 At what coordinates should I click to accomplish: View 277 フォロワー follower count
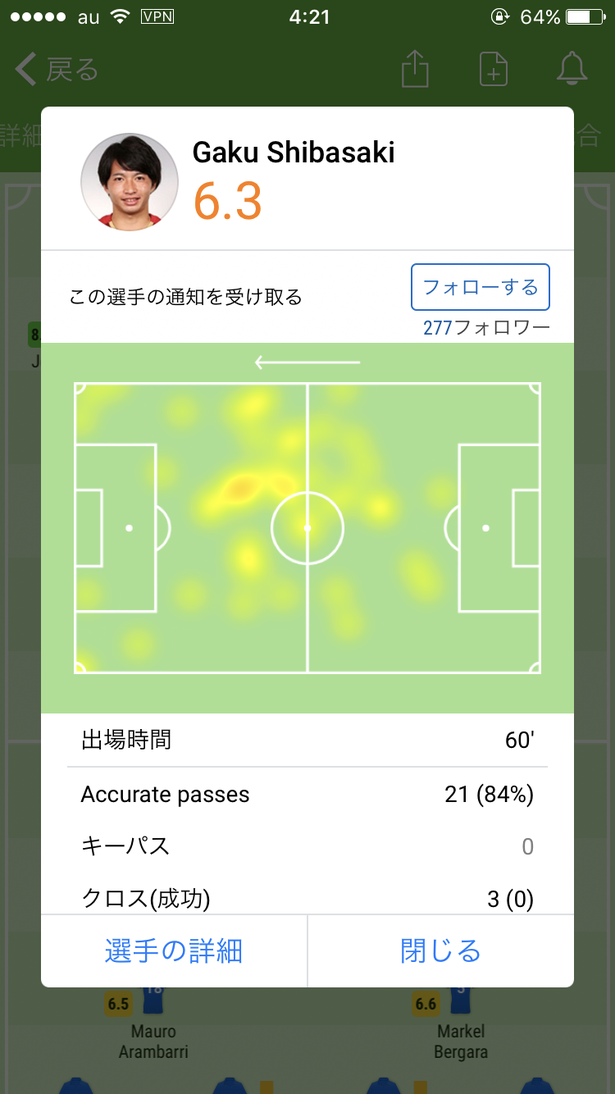[487, 327]
